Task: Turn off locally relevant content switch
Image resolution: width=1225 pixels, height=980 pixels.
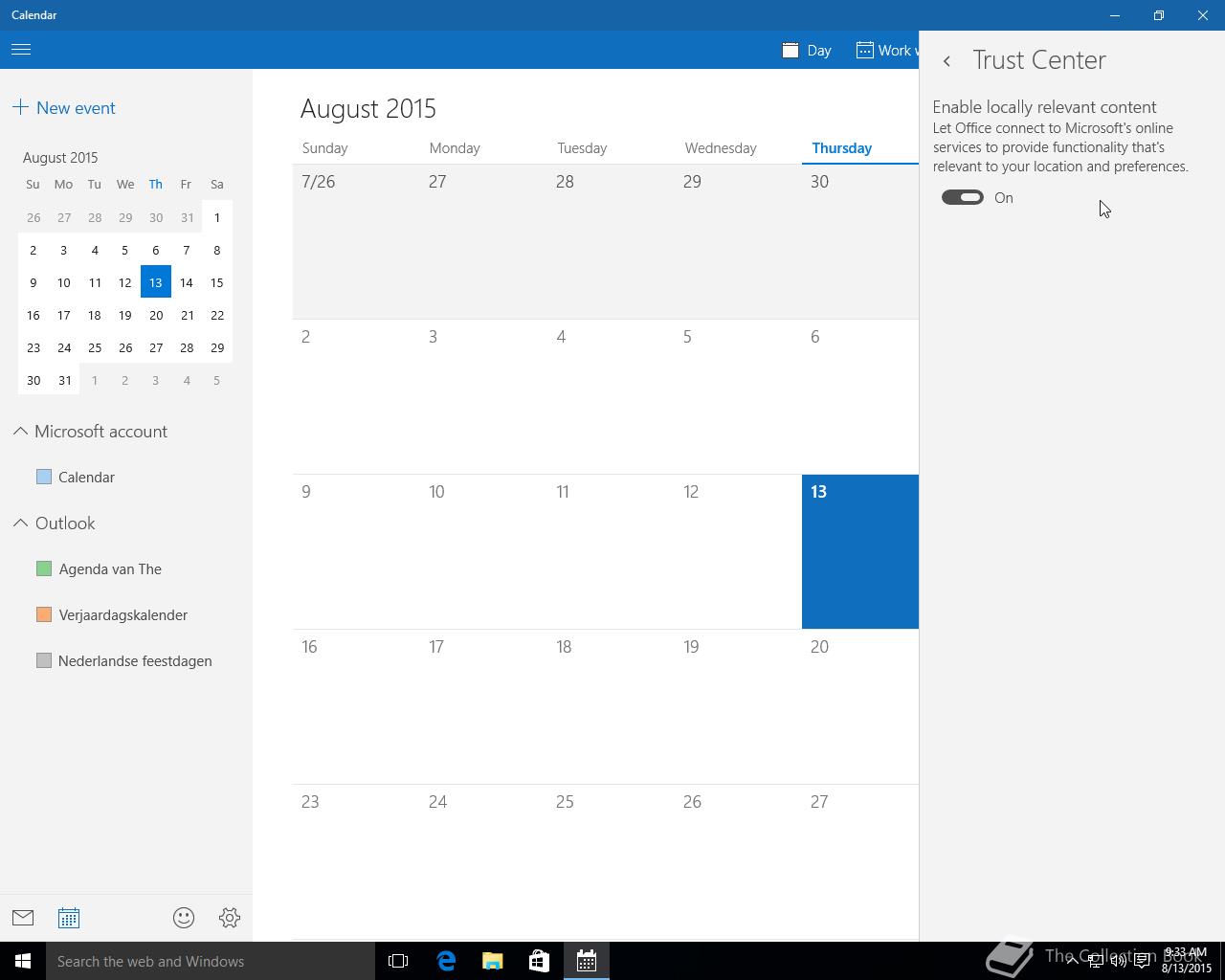Action: 963,197
